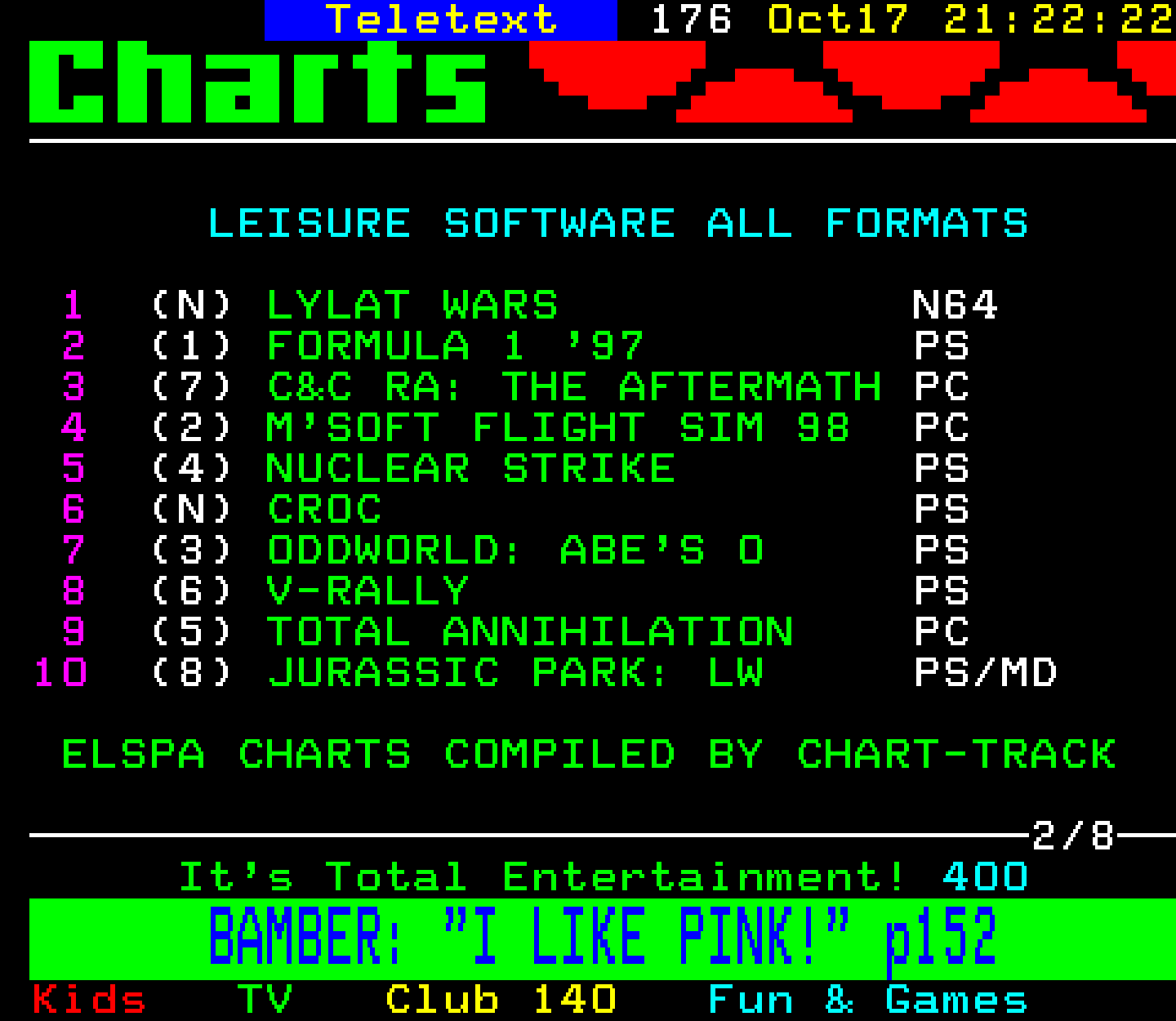The height and width of the screenshot is (1021, 1176).
Task: Select TOTAL ANNIHILATION chart entry
Action: [530, 632]
